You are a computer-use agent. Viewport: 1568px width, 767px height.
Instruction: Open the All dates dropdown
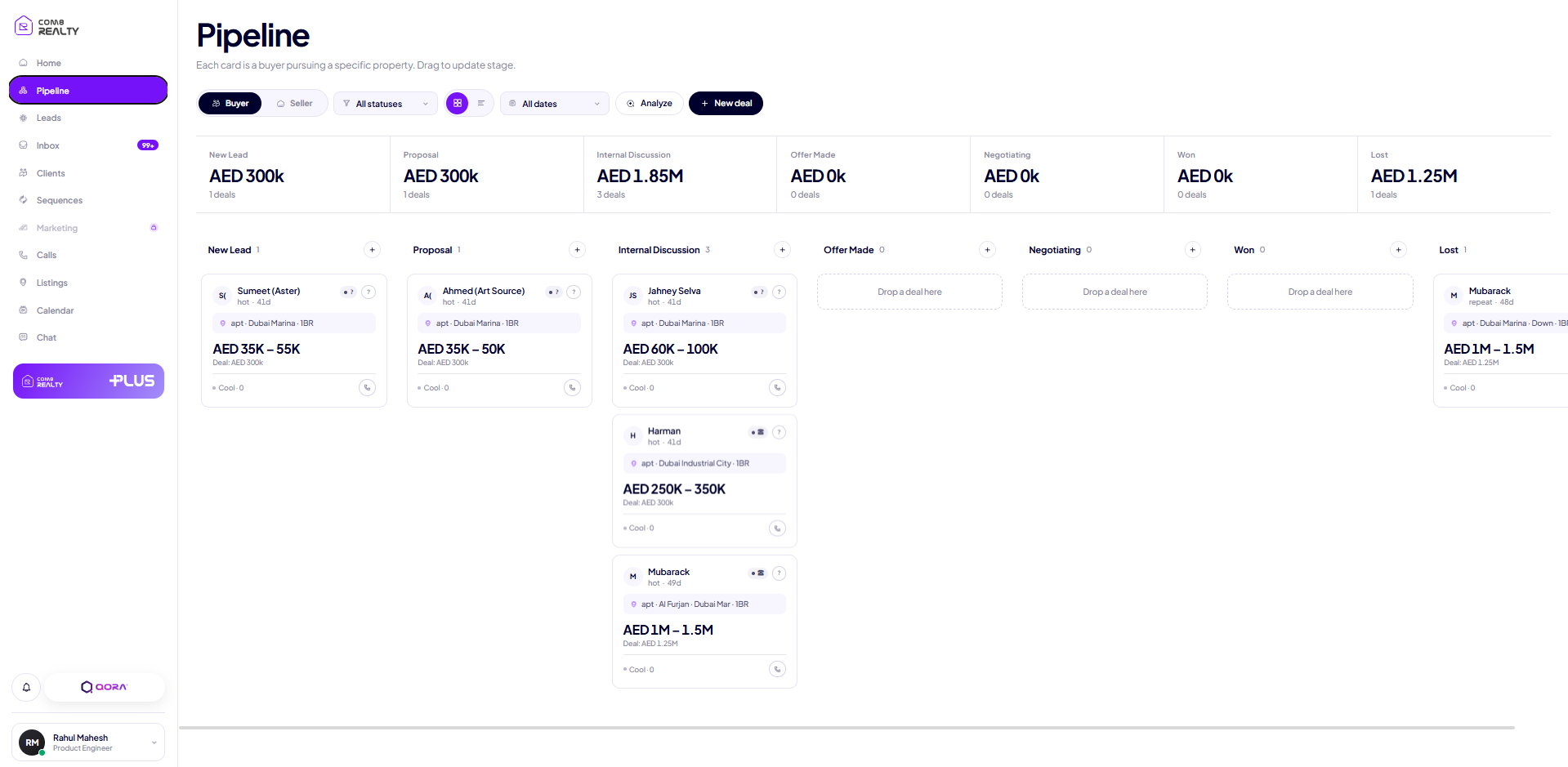555,104
